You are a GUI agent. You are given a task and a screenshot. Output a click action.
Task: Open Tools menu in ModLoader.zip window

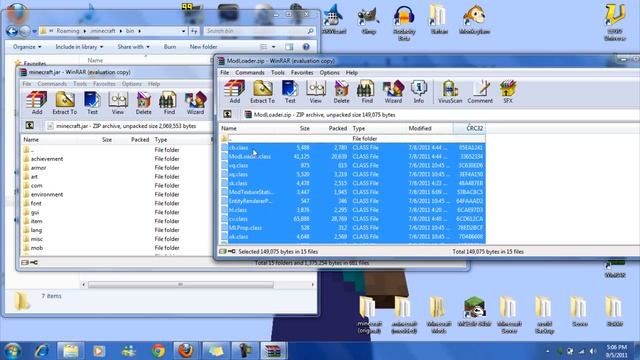tap(278, 73)
